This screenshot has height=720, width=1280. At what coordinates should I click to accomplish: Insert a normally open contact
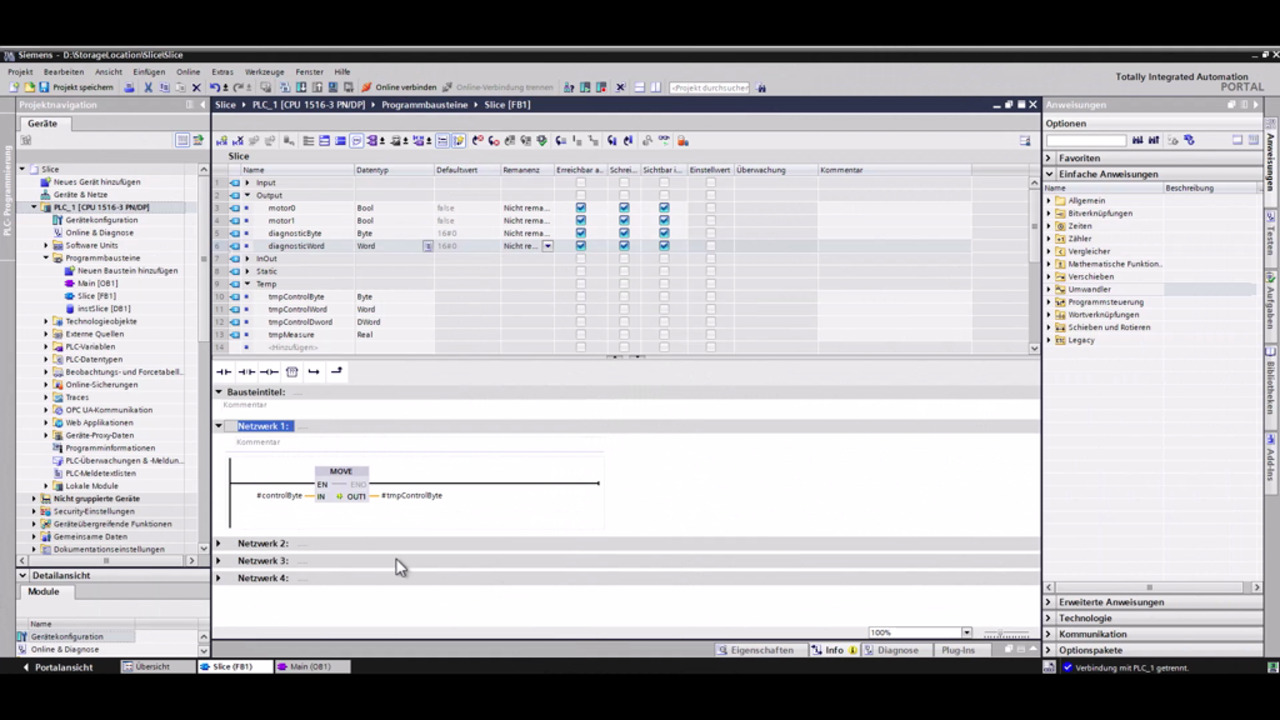point(224,372)
